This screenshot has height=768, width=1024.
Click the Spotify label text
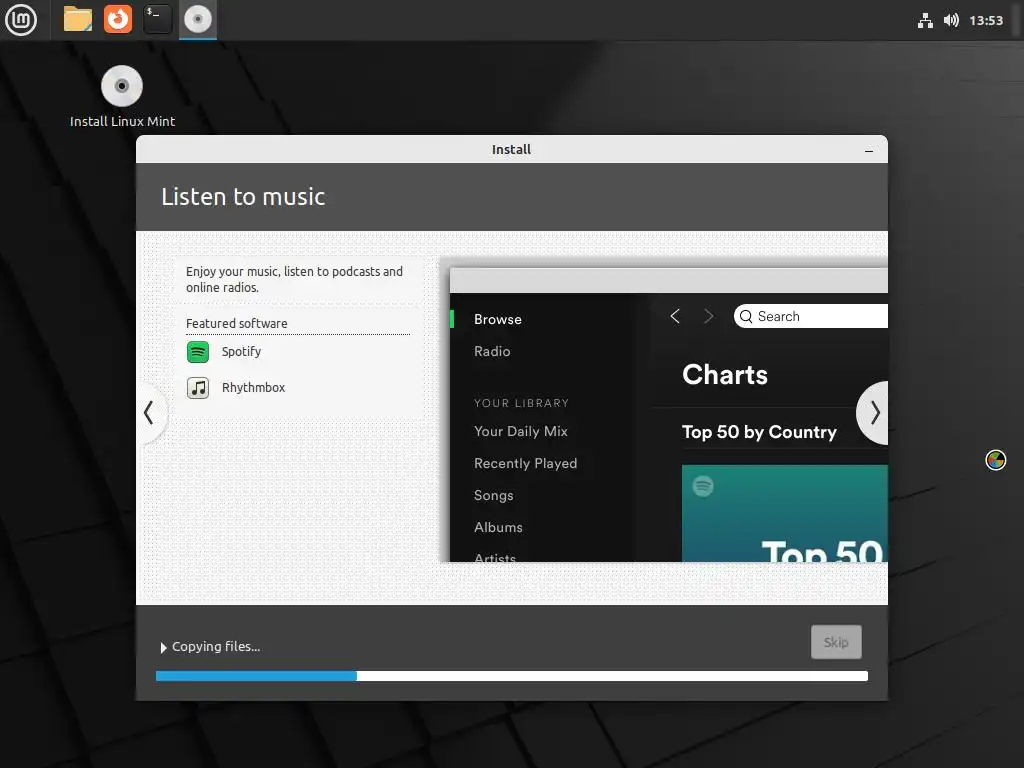tap(241, 351)
